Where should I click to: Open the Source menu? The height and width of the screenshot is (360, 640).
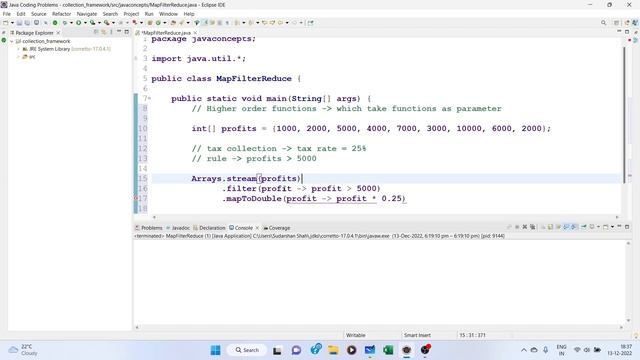(39, 14)
